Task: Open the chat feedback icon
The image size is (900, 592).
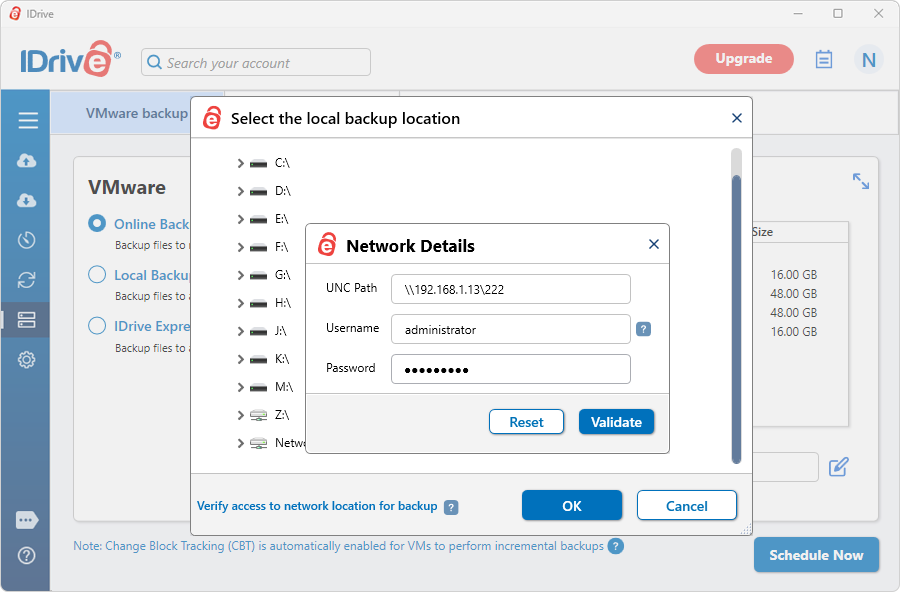Action: point(27,520)
